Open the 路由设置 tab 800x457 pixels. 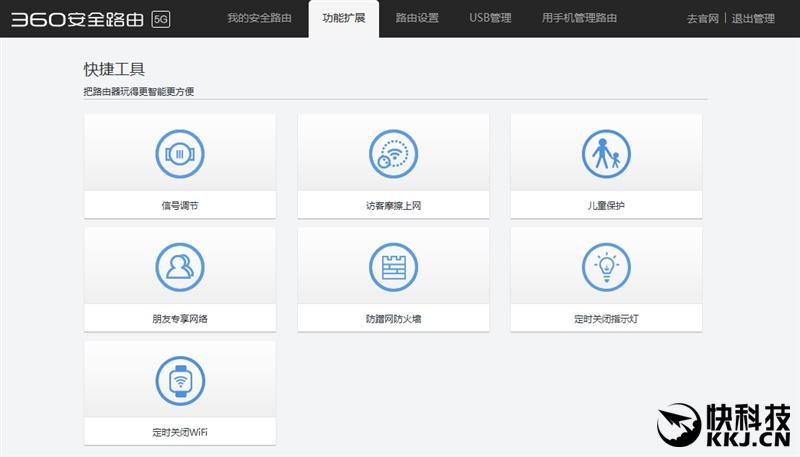click(x=417, y=18)
